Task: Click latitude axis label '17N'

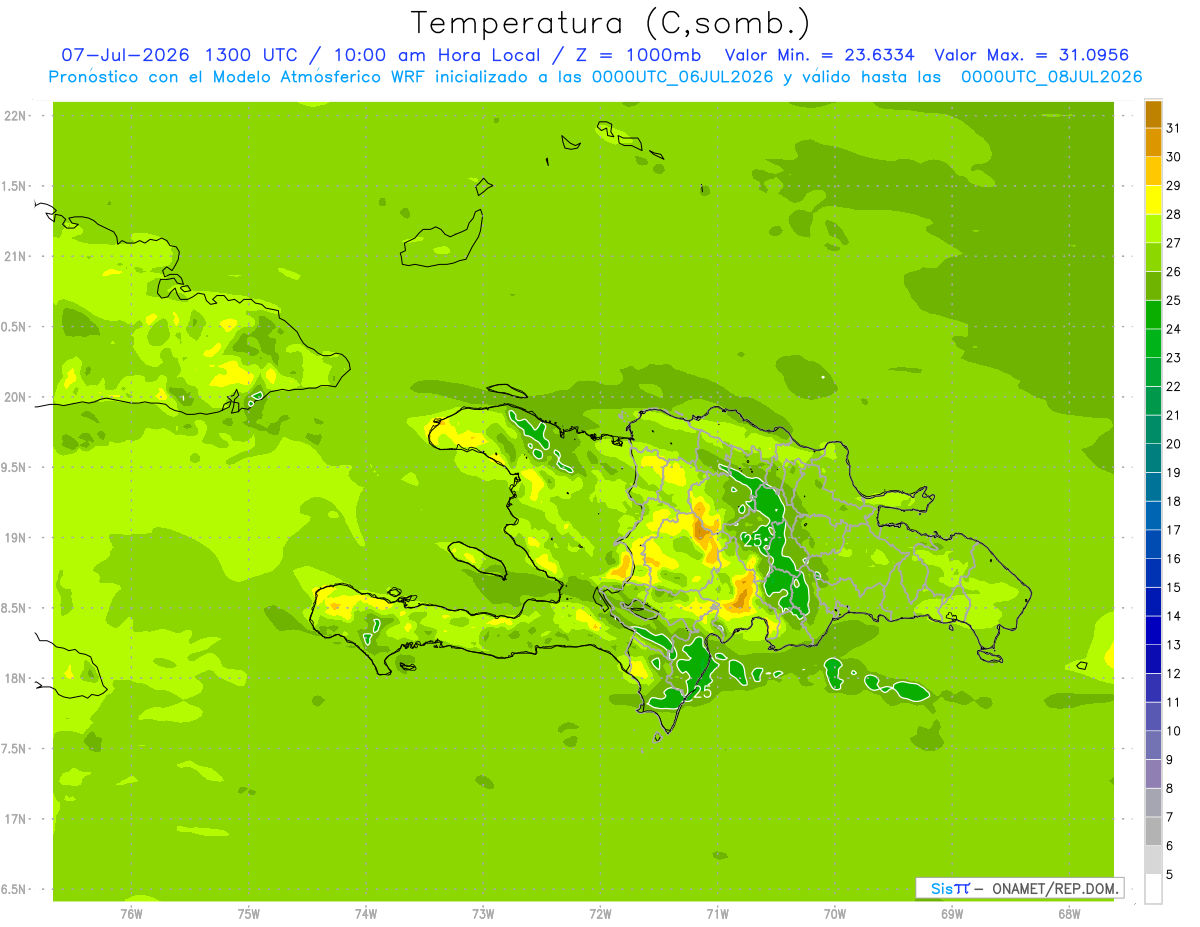Action: tap(15, 819)
